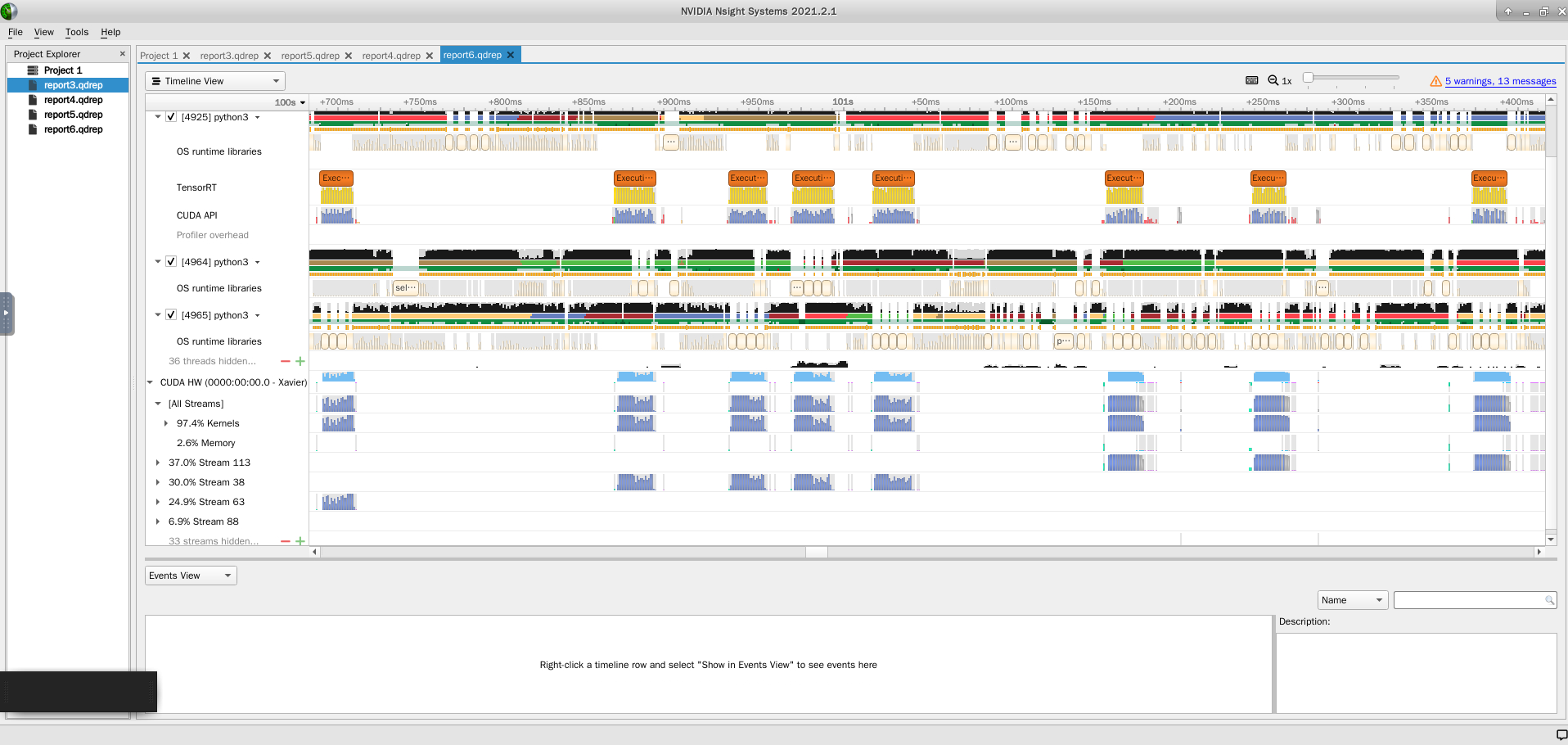The height and width of the screenshot is (745, 1568).
Task: Close the report6.qdrep tab
Action: click(511, 55)
